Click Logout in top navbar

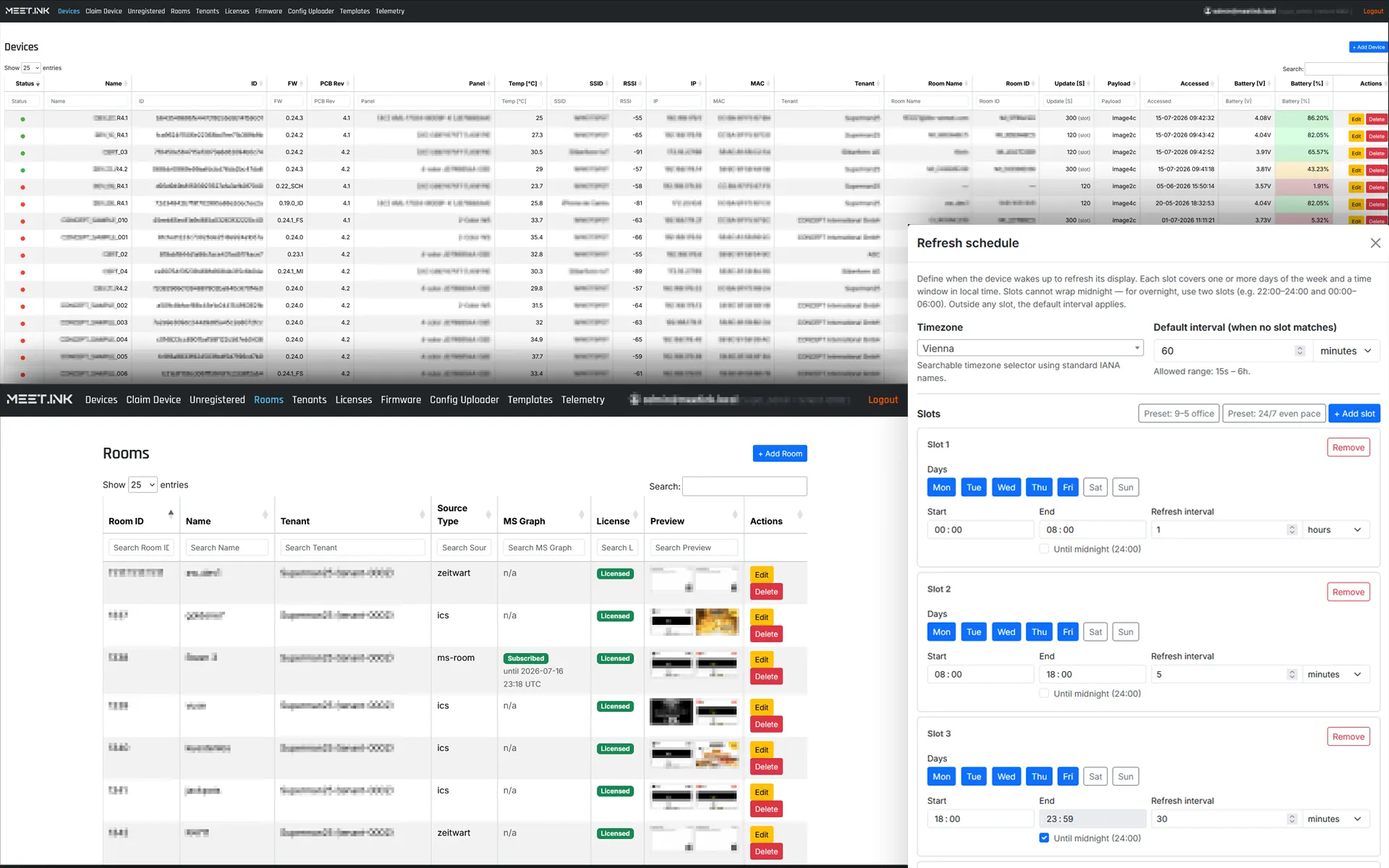point(1373,12)
